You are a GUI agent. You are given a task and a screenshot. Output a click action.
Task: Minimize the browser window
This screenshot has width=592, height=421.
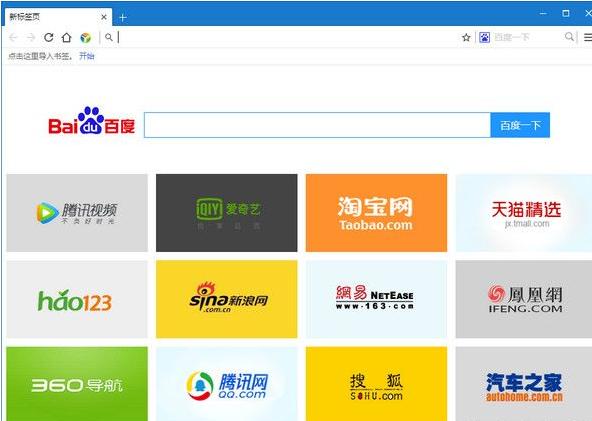543,13
